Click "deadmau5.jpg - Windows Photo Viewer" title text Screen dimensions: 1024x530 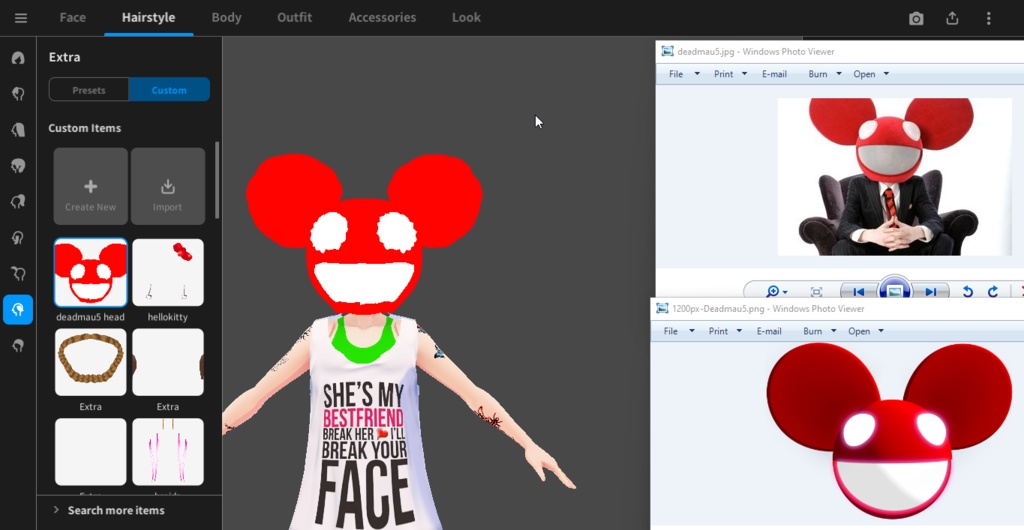pos(756,52)
